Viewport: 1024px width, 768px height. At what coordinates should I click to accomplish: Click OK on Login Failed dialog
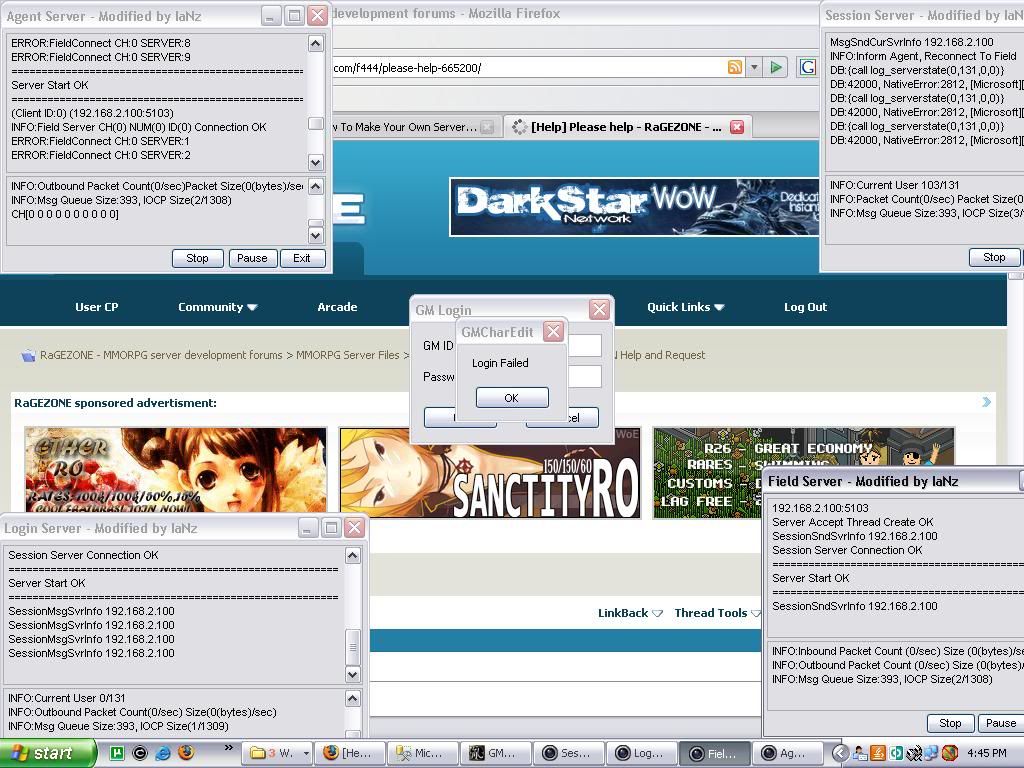[x=511, y=398]
